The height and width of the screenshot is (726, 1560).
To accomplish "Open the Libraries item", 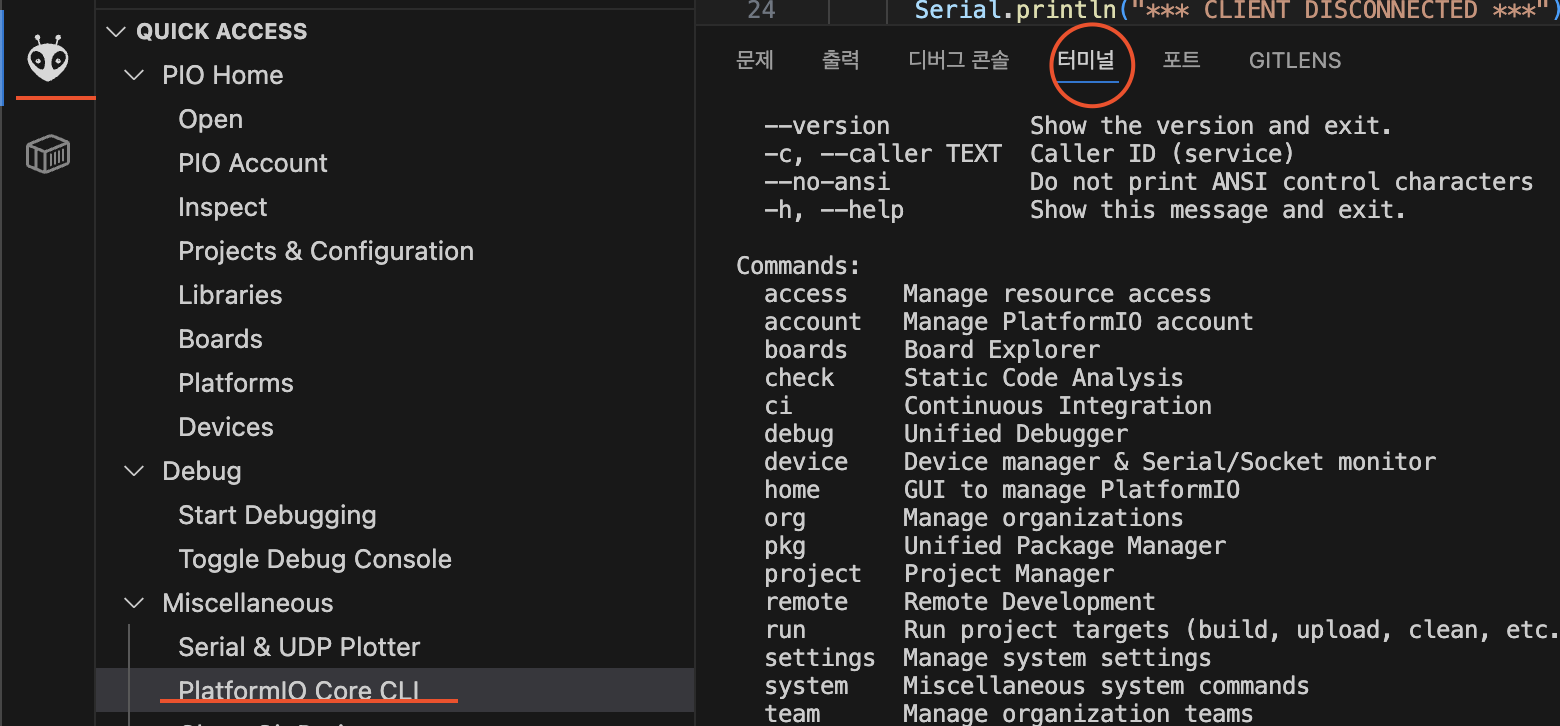I will click(x=230, y=295).
